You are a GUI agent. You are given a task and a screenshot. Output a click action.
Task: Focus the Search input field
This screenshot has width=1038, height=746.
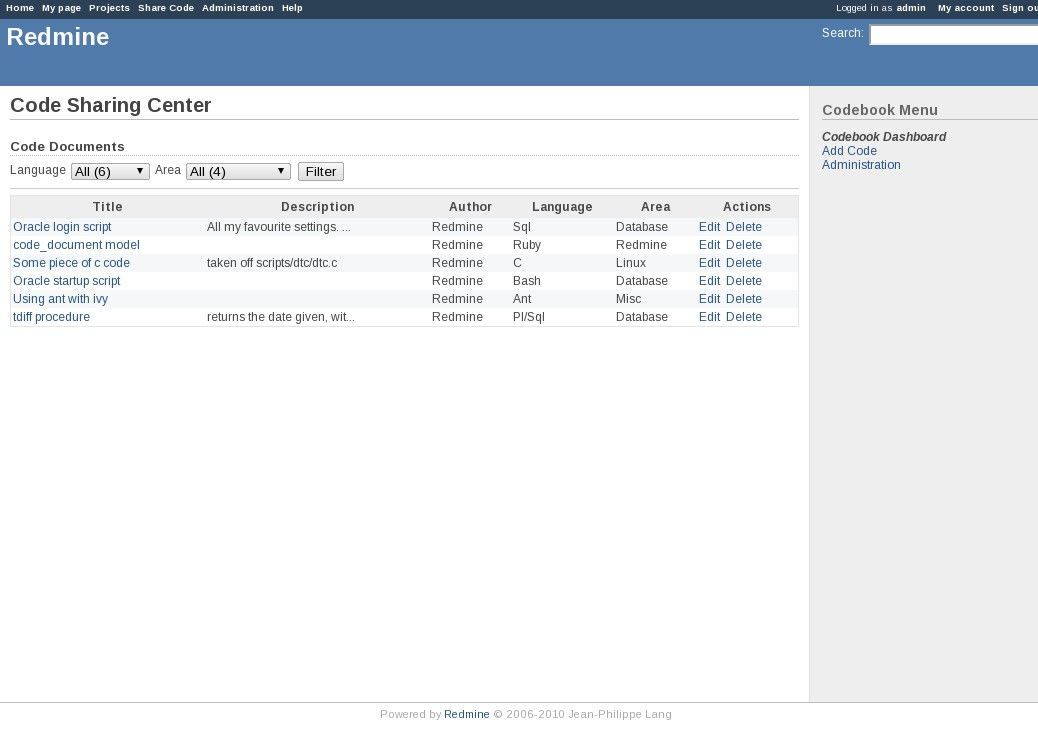pos(953,34)
